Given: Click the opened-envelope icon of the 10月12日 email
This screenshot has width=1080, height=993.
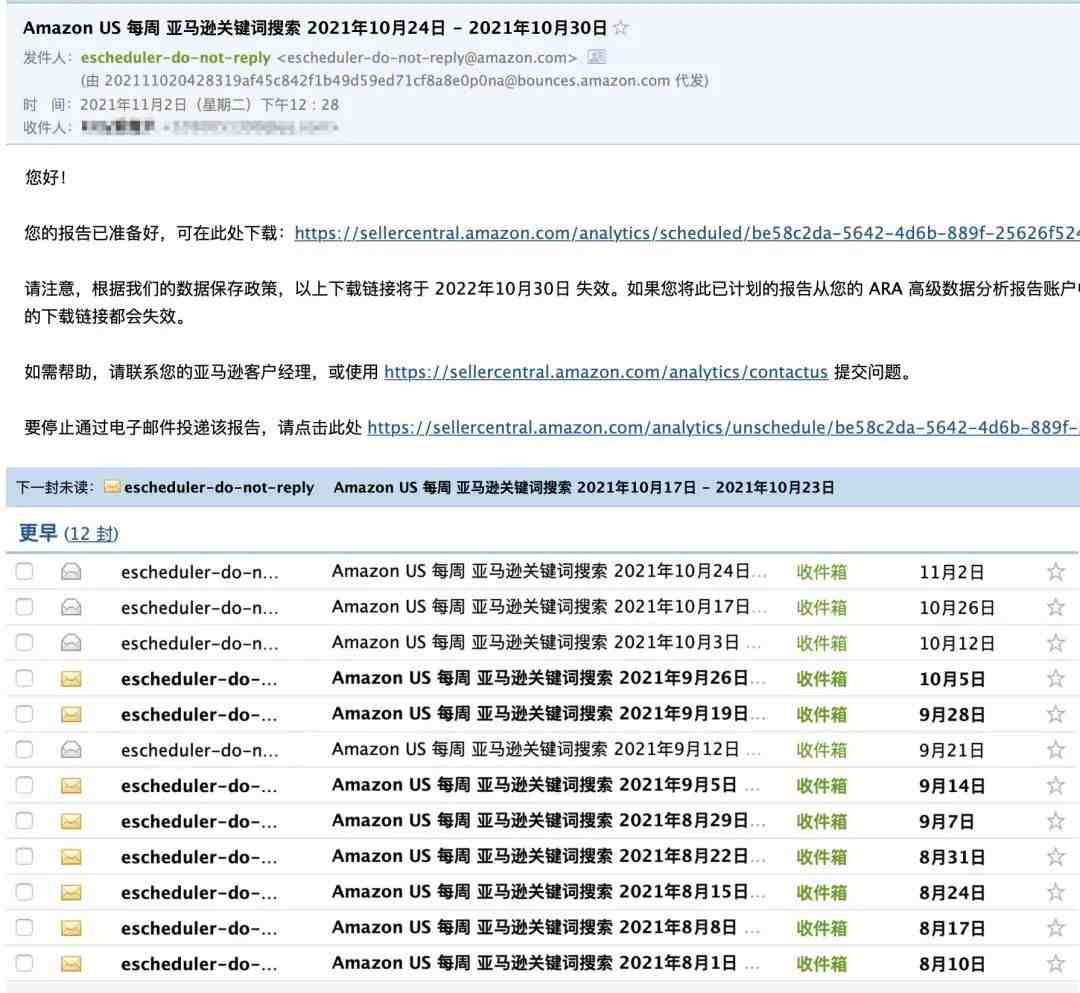Looking at the screenshot, I should [71, 643].
